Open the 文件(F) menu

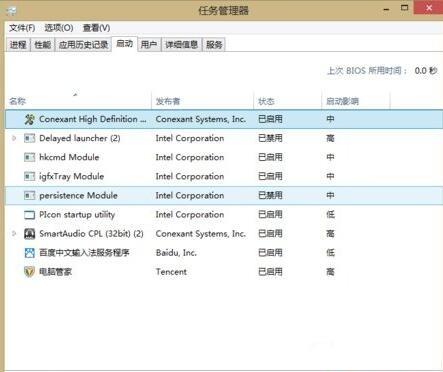point(22,28)
